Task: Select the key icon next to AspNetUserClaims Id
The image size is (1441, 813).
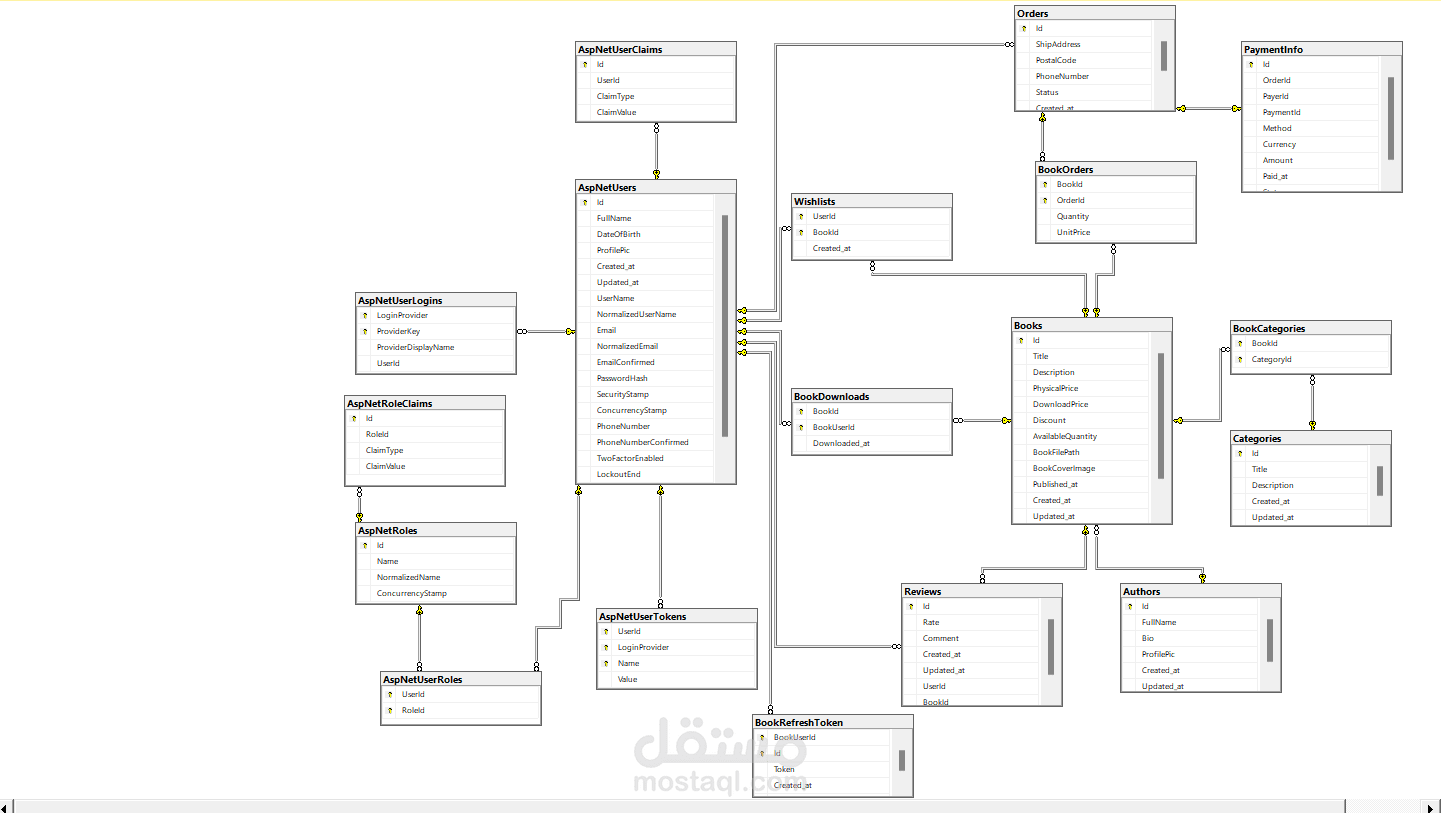Action: [585, 64]
